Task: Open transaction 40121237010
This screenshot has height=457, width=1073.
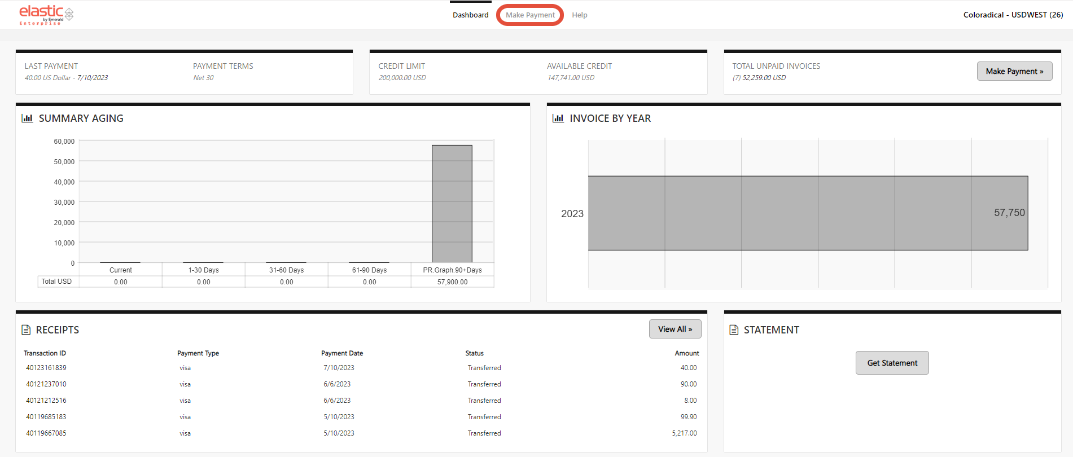Action: [46, 384]
